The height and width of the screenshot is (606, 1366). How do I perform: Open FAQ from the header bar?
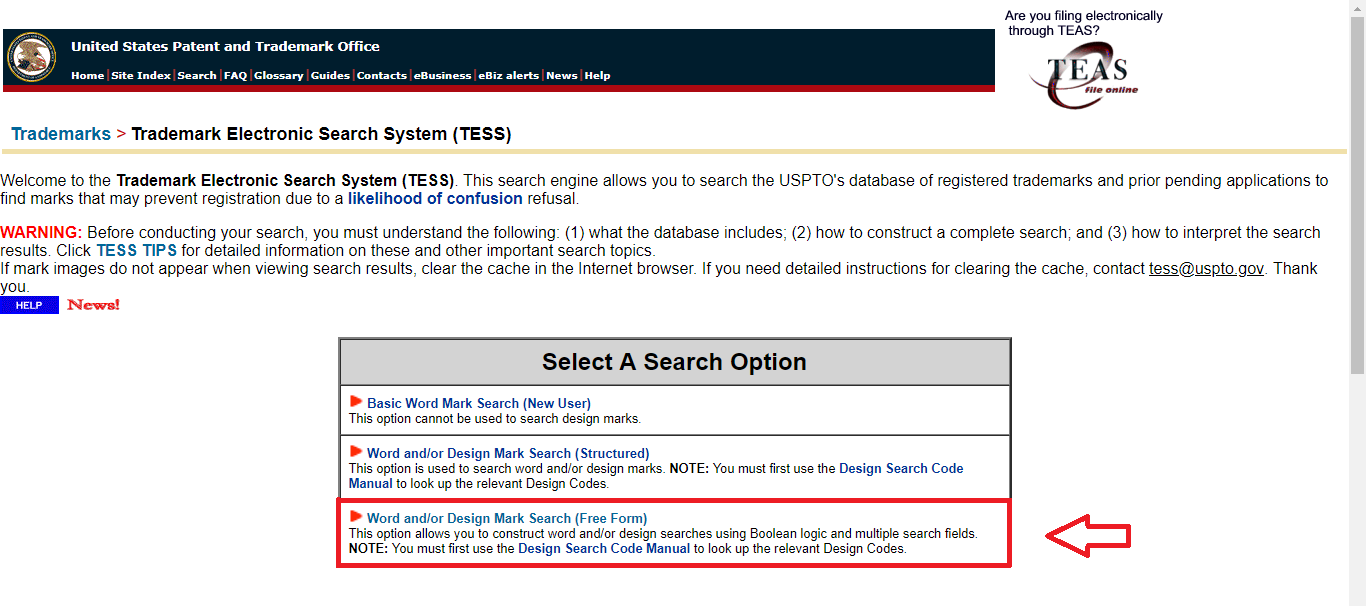235,76
